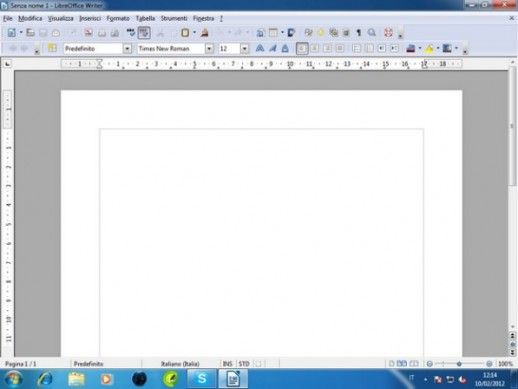The image size is (518, 389).
Task: Open the Inserisci menu
Action: pos(90,18)
